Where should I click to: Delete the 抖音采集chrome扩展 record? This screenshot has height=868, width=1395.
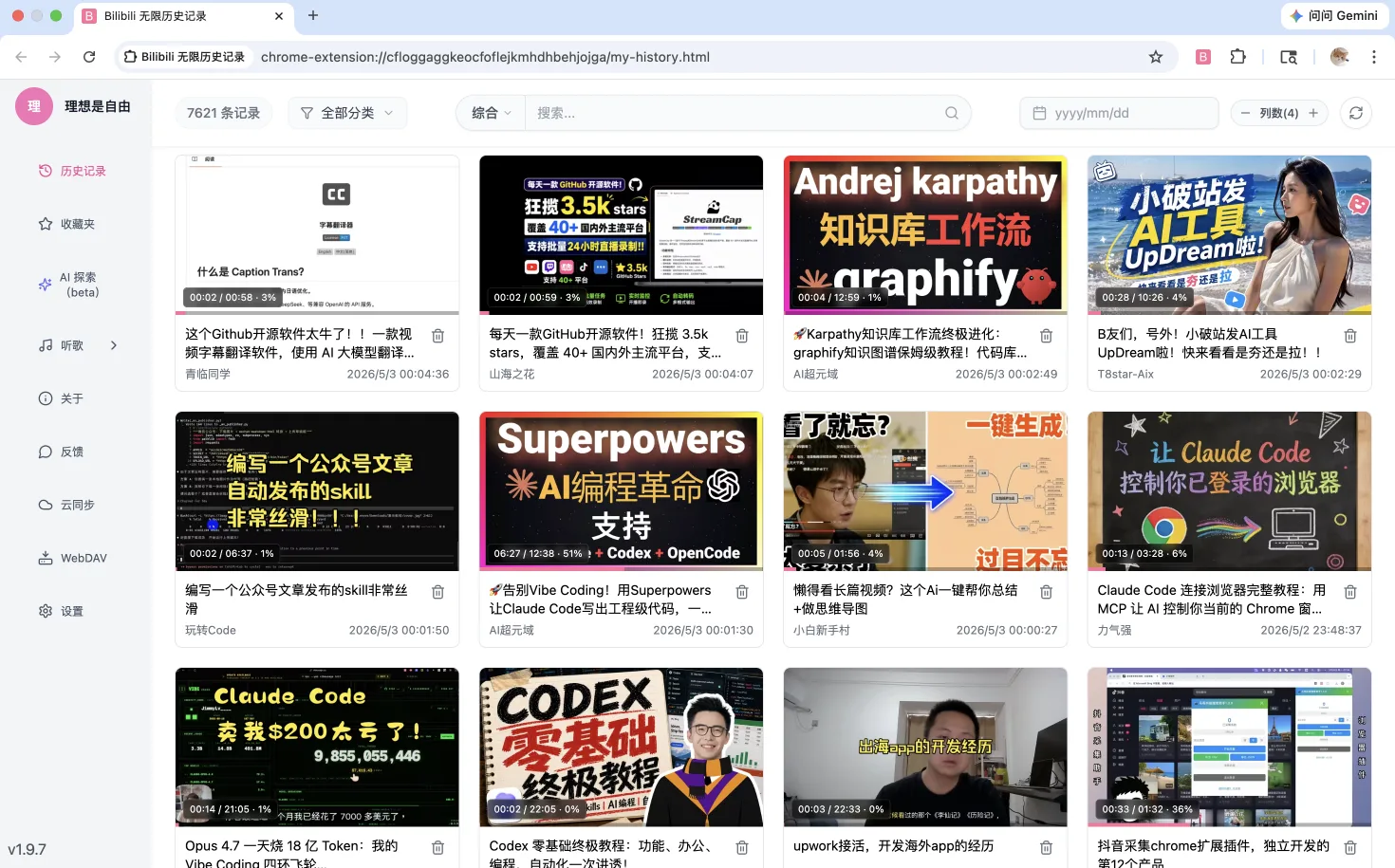tap(1350, 848)
